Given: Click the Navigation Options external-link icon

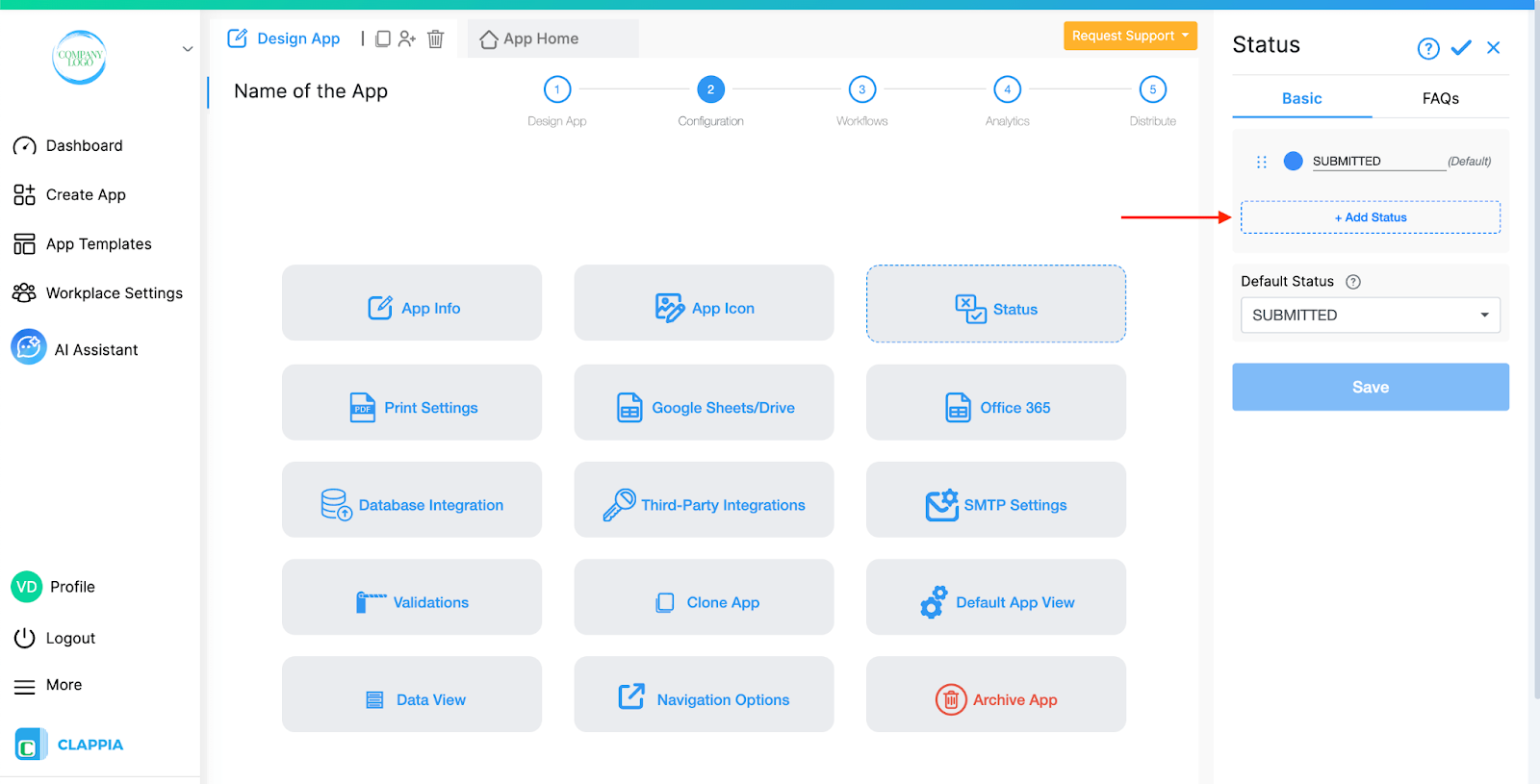Looking at the screenshot, I should click(631, 696).
